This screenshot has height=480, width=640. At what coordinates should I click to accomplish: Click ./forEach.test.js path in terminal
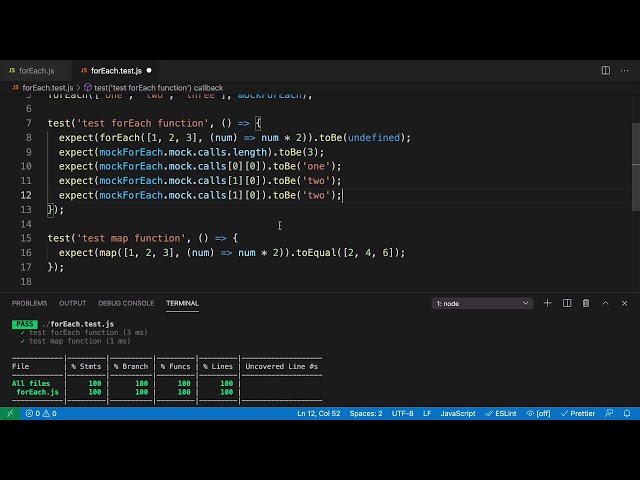click(78, 324)
